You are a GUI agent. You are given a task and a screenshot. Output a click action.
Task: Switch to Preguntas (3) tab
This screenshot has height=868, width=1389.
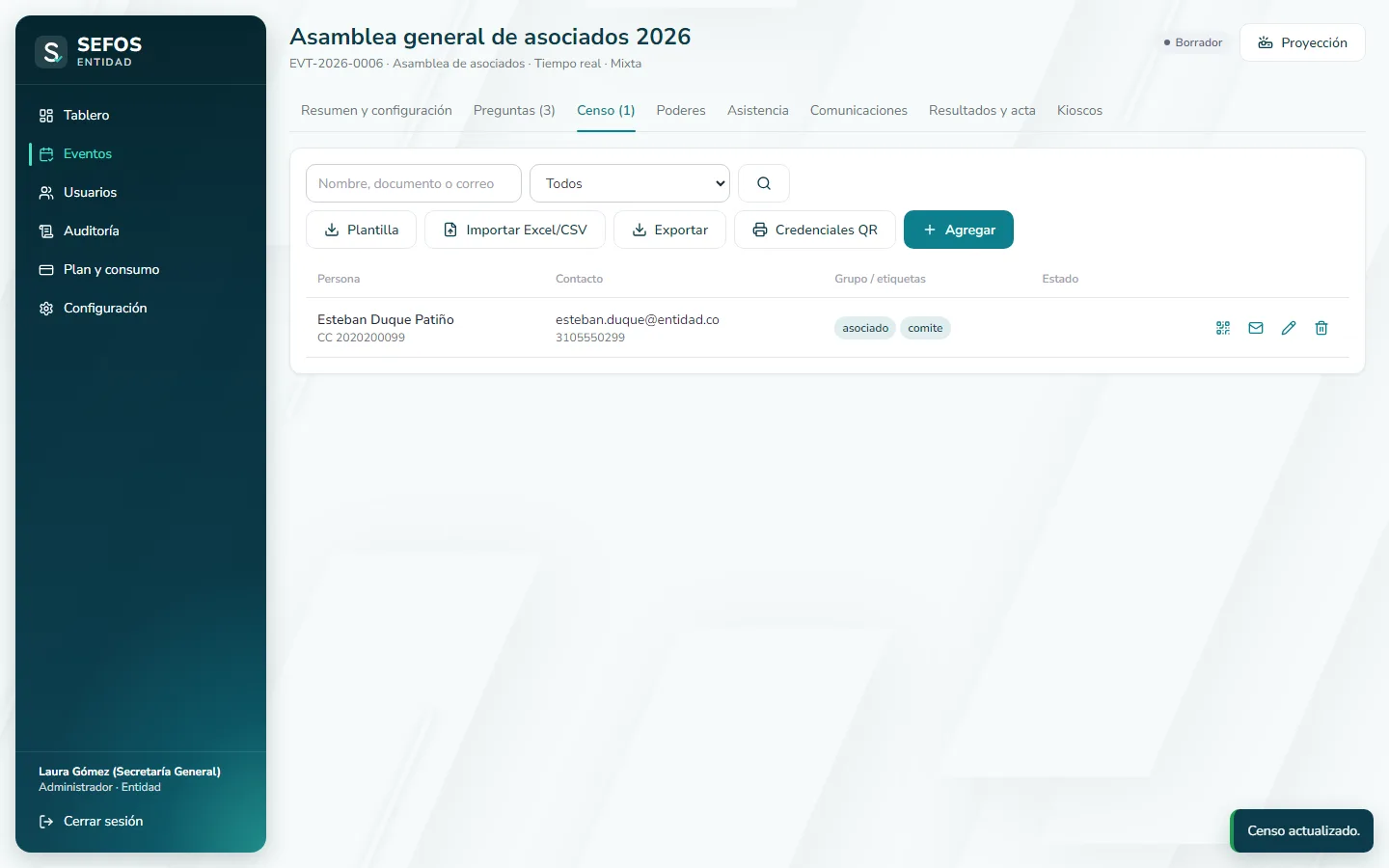coord(514,110)
